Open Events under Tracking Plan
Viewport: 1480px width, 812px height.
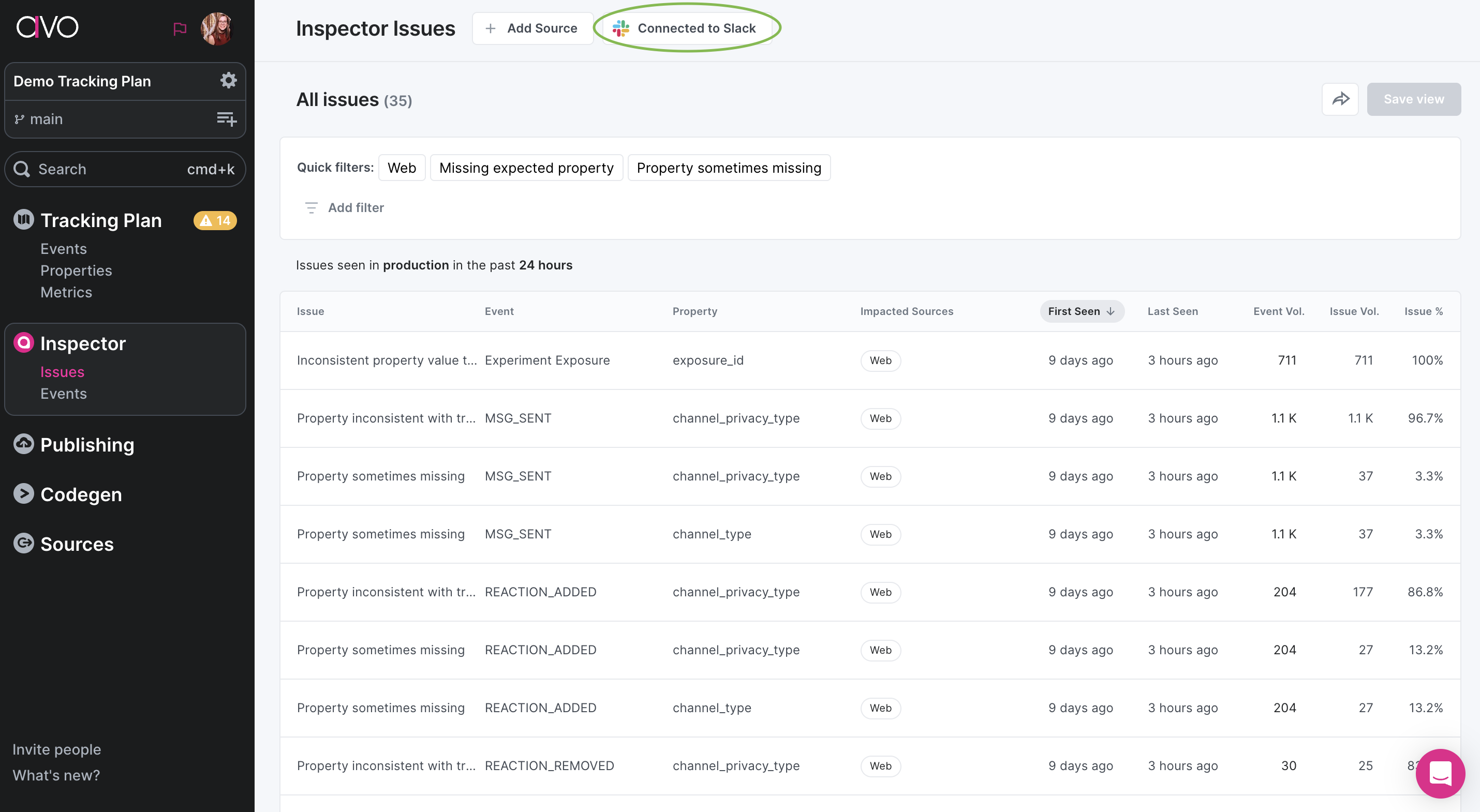(x=63, y=248)
